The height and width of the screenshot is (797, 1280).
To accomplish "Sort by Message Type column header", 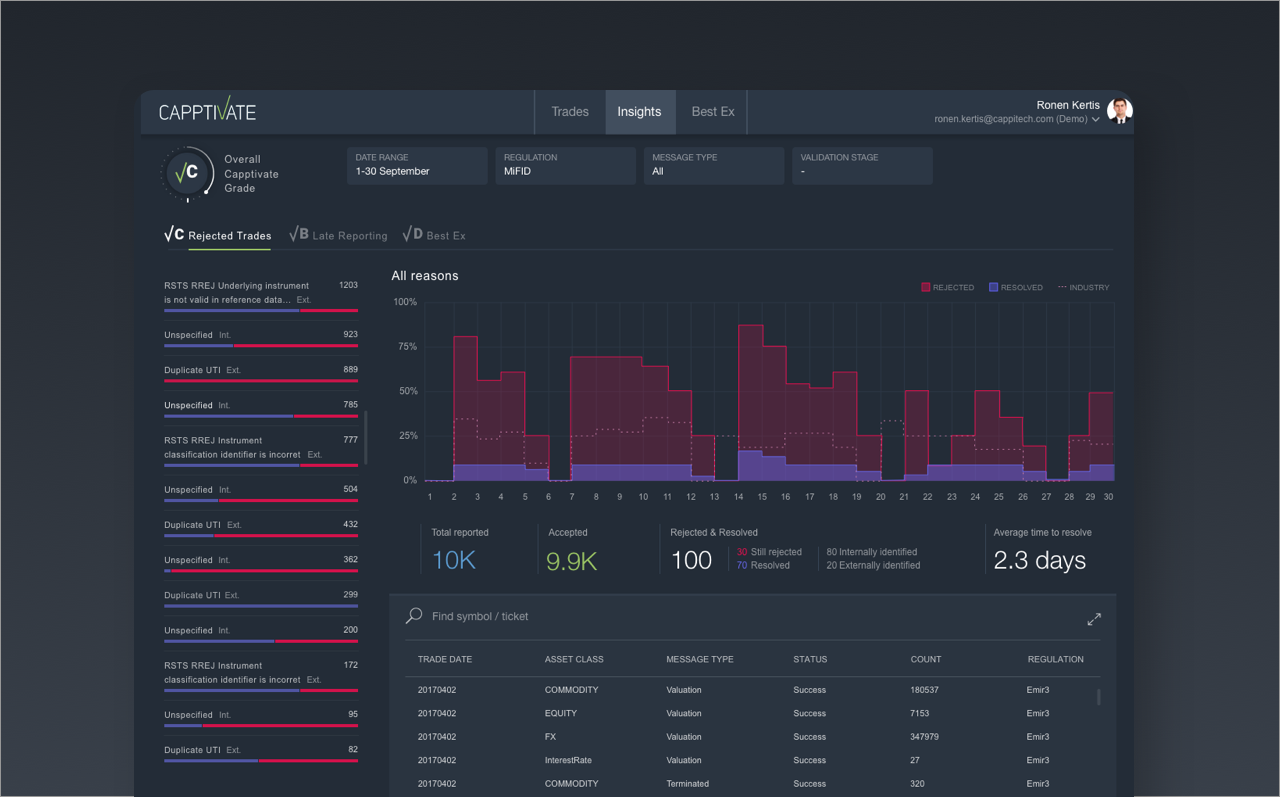I will [700, 660].
